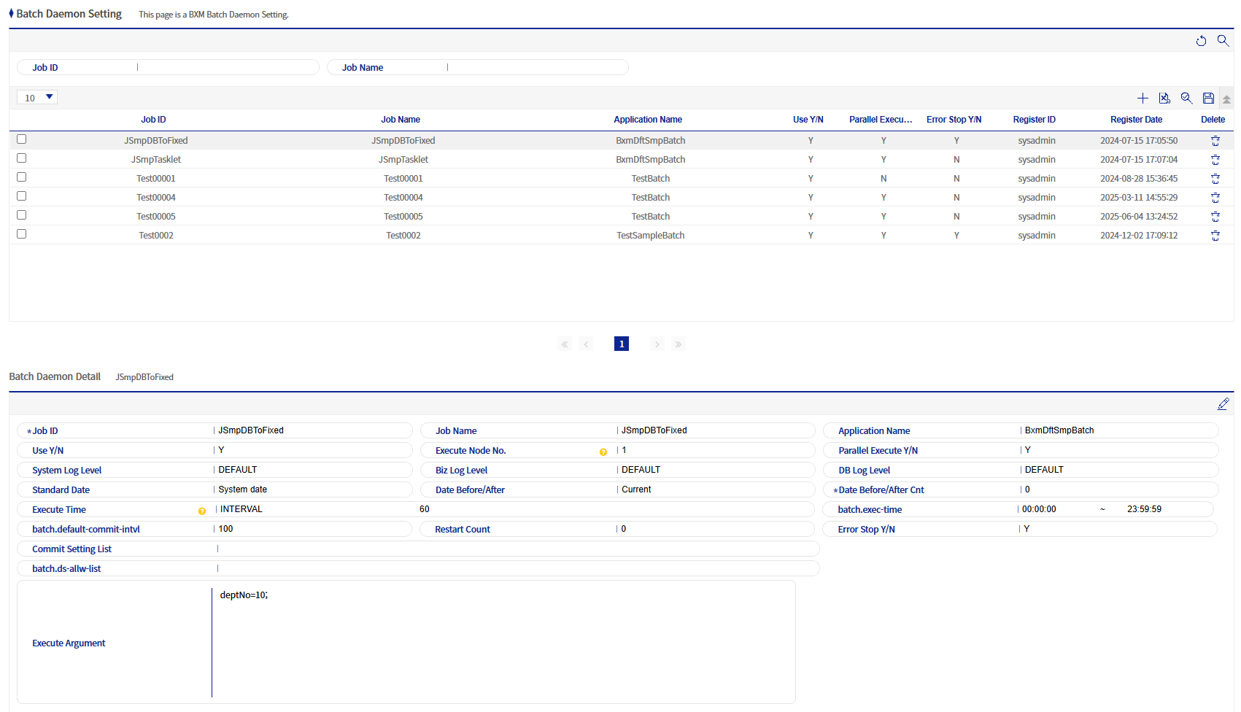Sort by the Register Date column header
The width and height of the screenshot is (1241, 712).
click(x=1136, y=120)
